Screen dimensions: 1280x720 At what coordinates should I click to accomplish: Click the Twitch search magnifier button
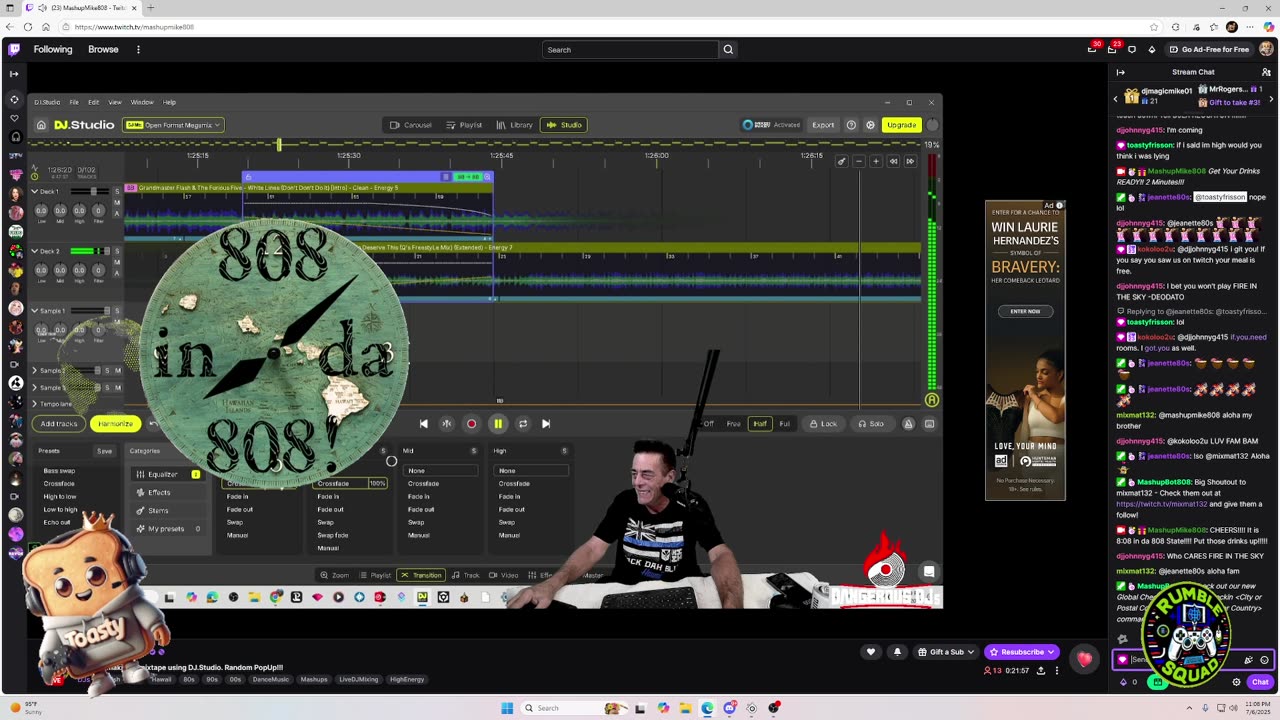[728, 49]
